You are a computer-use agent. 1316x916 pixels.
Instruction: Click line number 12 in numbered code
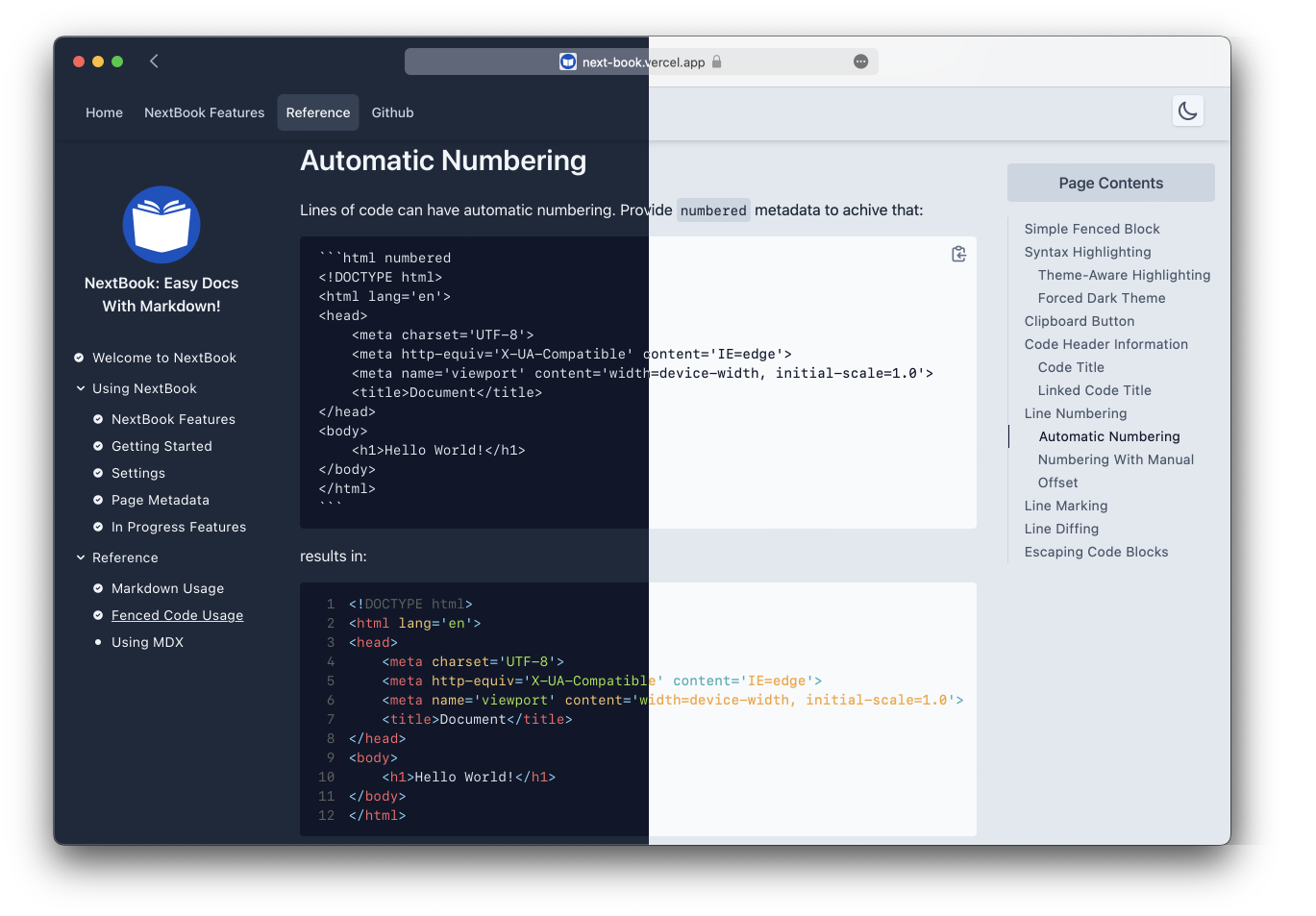point(327,815)
